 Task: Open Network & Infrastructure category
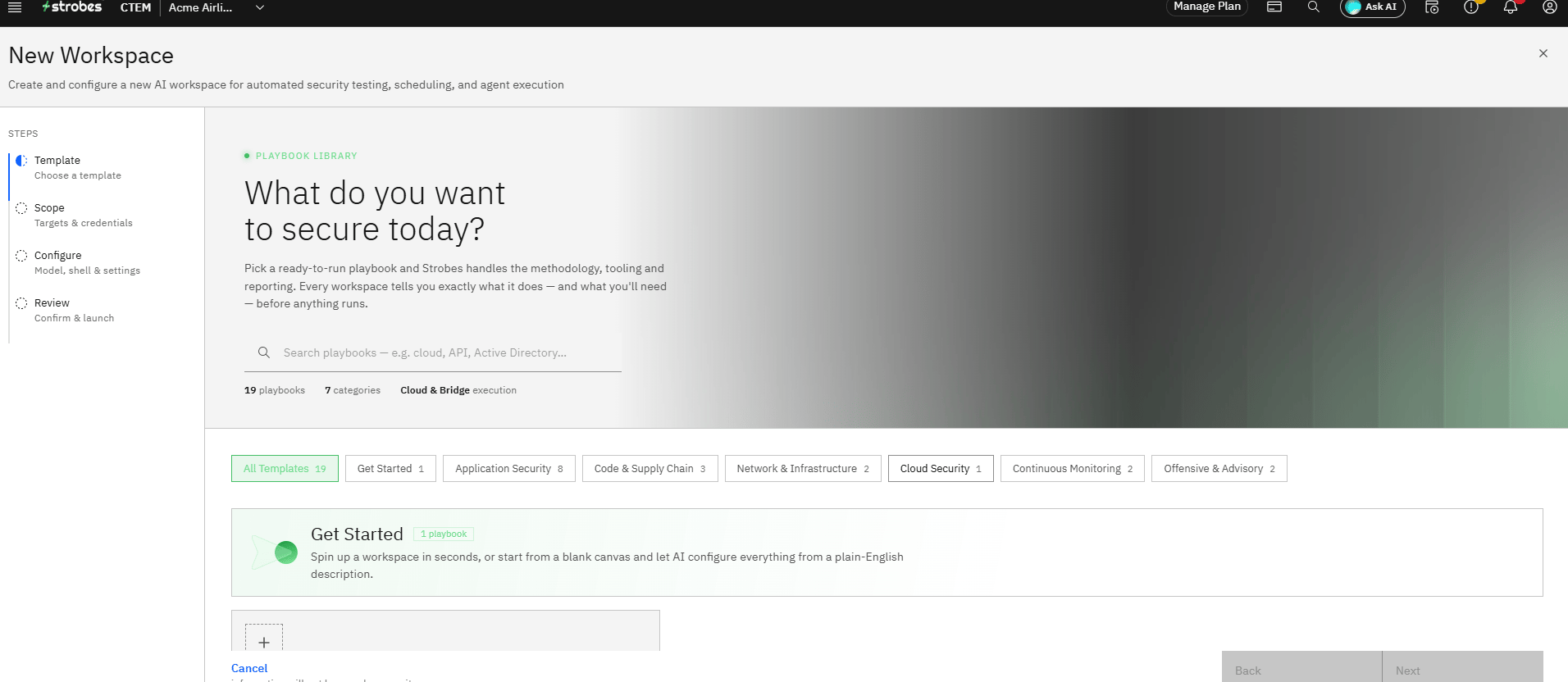(803, 469)
